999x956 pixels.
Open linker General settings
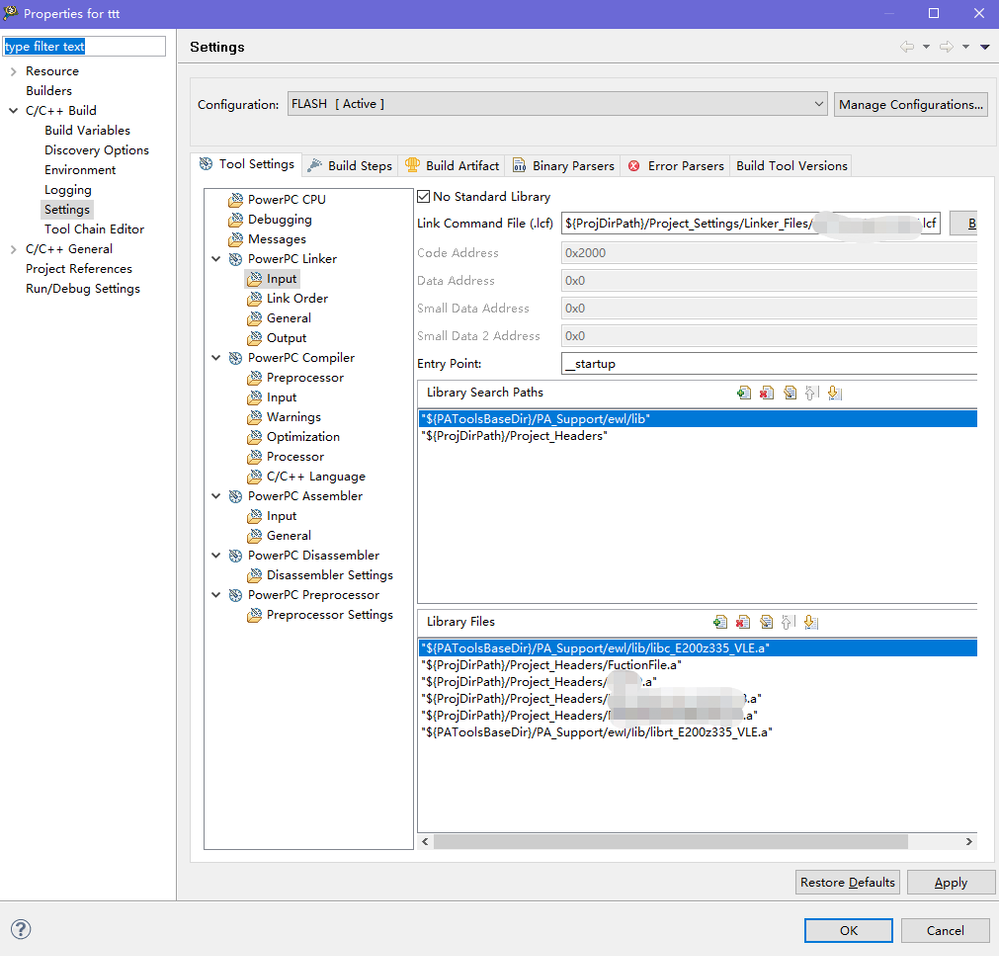click(x=289, y=318)
